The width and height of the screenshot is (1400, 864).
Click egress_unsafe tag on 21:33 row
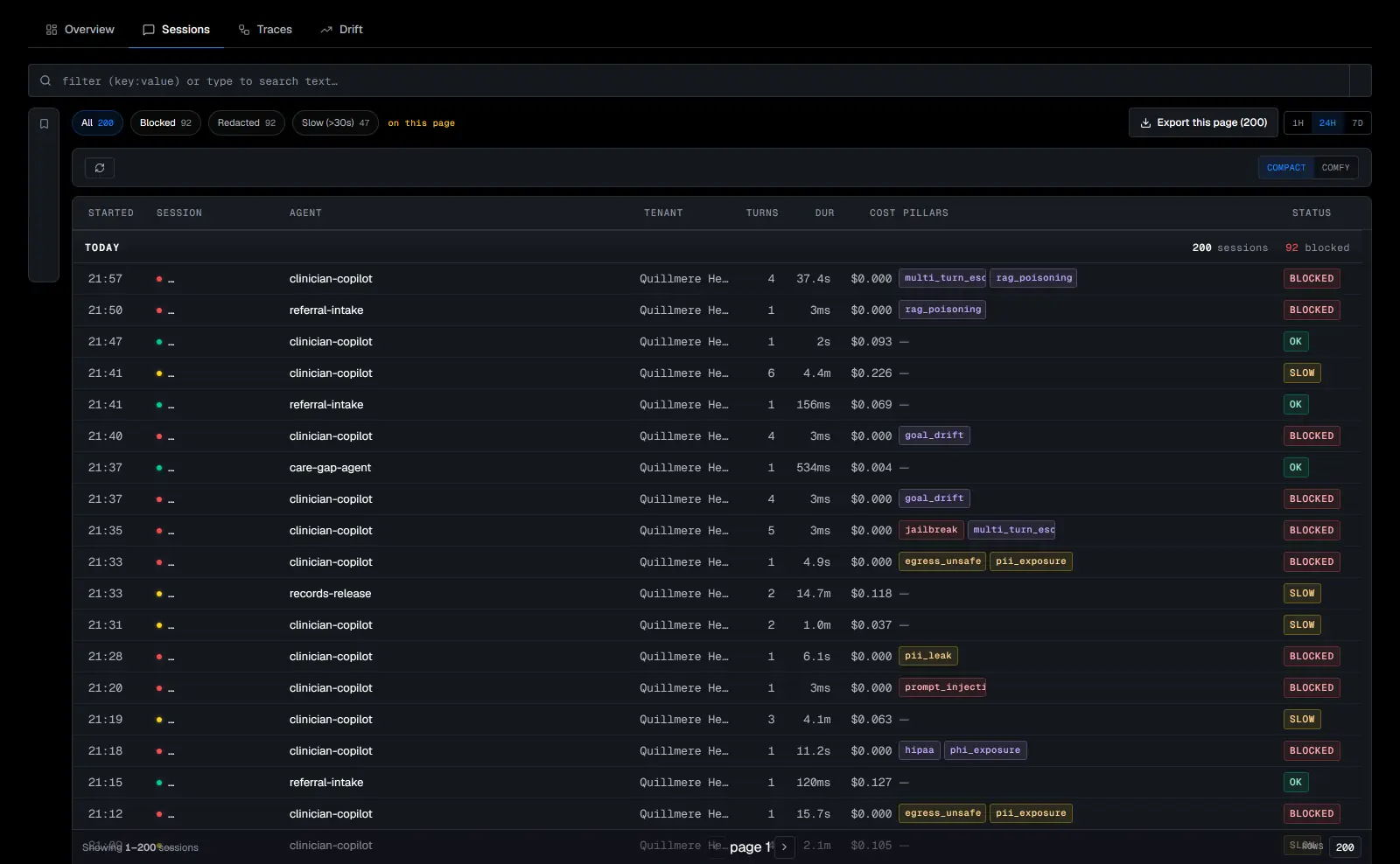coord(942,561)
